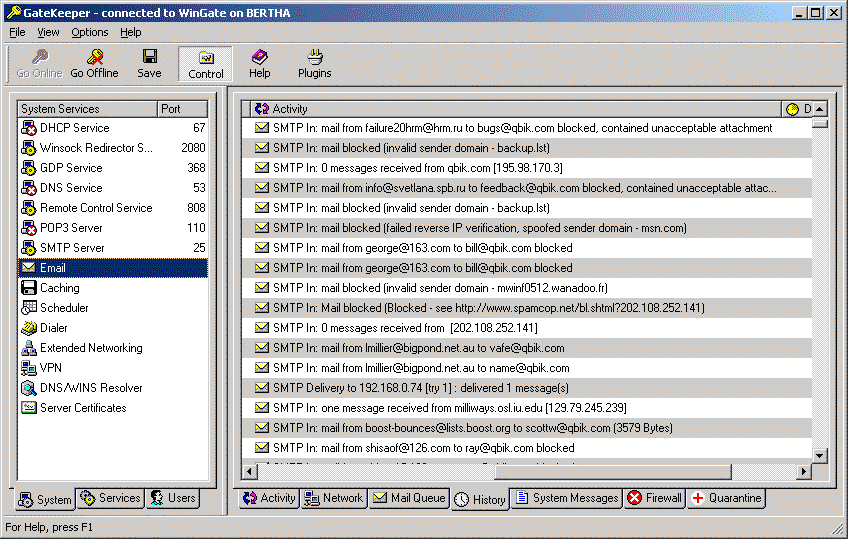The image size is (848, 539).
Task: Select row mentioning spamcop.net blocked mail
Action: 527,308
